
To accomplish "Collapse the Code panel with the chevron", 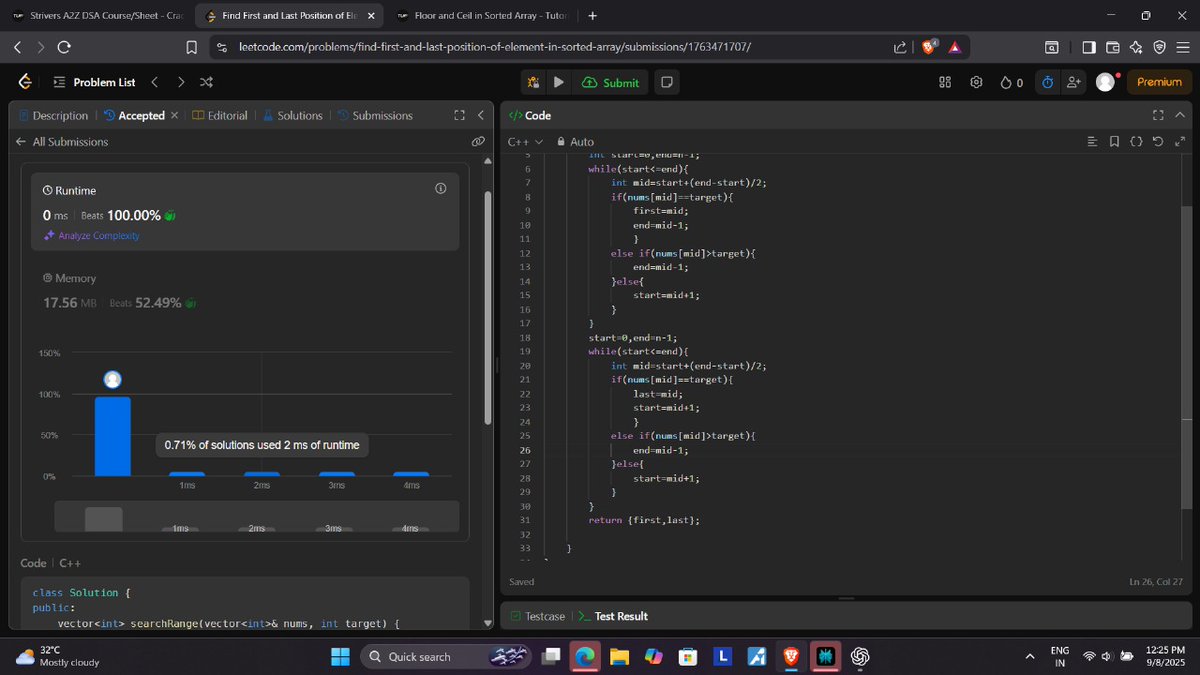I will (x=1180, y=115).
